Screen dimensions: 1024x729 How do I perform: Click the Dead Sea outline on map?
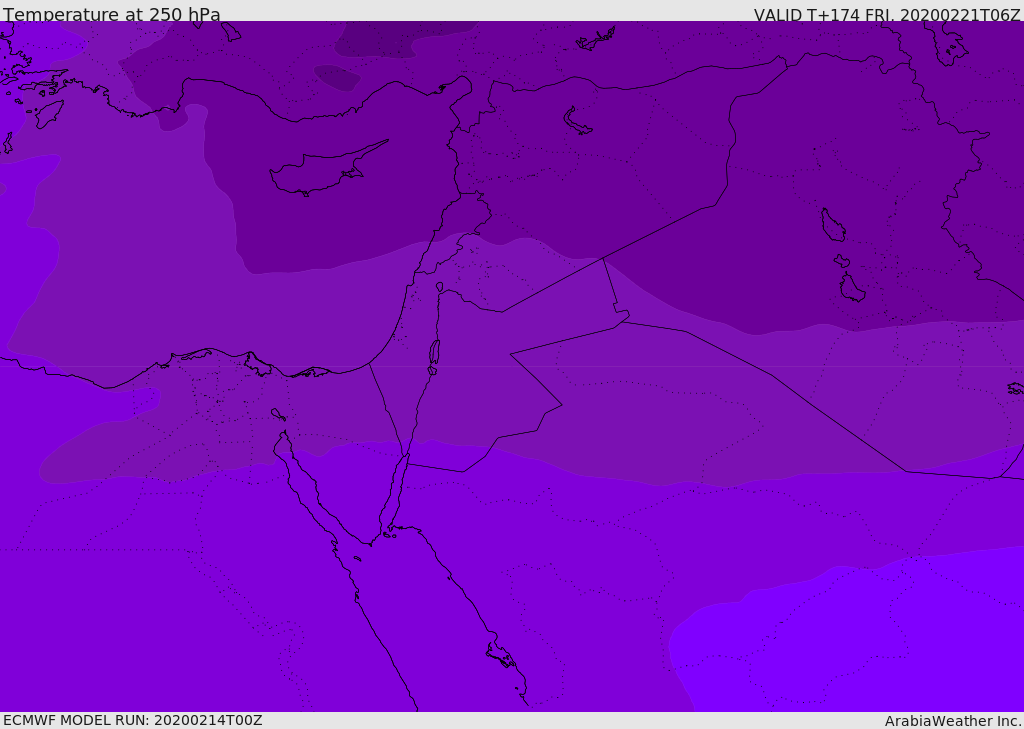click(x=434, y=354)
